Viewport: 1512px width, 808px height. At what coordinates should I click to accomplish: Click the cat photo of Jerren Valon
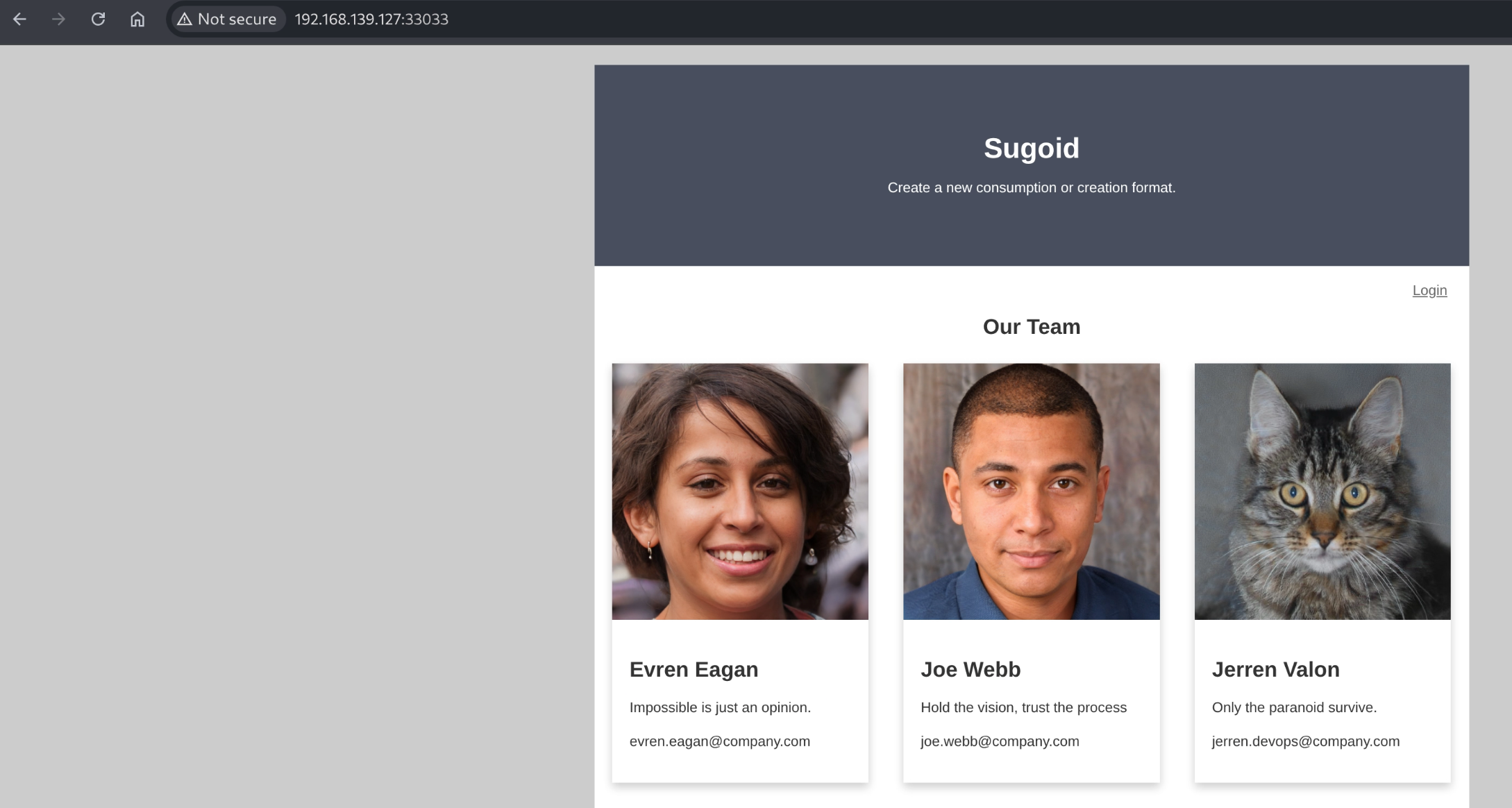(1322, 491)
